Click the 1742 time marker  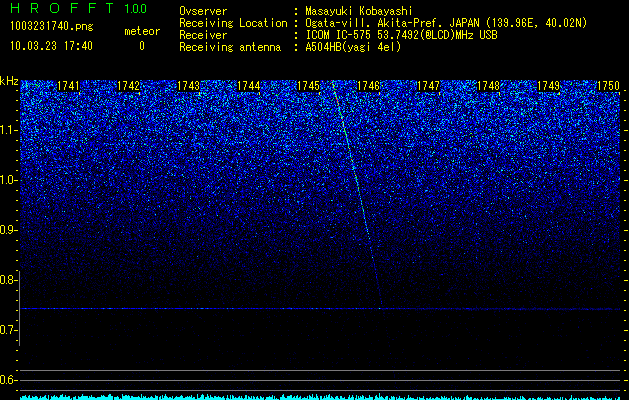tap(128, 86)
